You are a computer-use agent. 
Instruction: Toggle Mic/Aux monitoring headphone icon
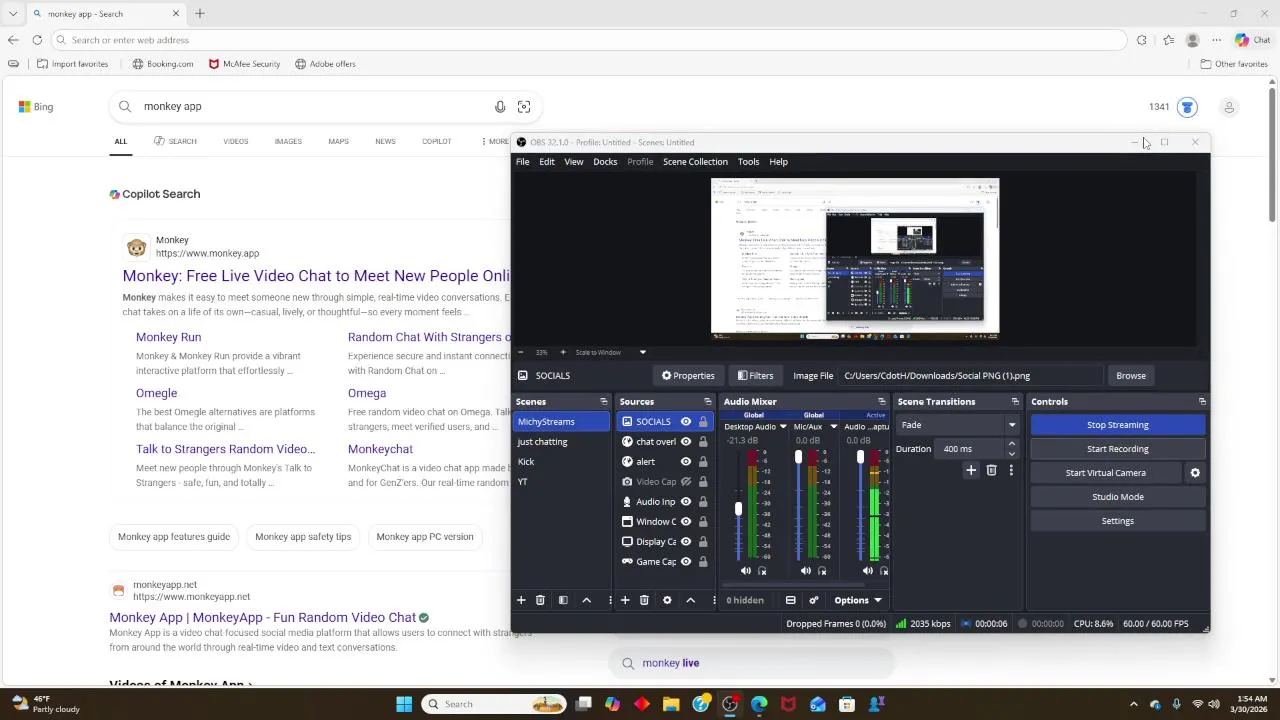pyautogui.click(x=822, y=571)
